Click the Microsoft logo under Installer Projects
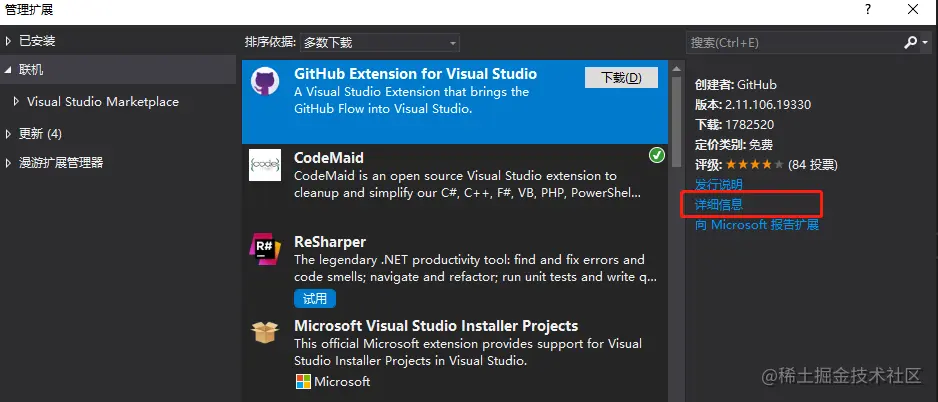This screenshot has height=402, width=938. (303, 381)
